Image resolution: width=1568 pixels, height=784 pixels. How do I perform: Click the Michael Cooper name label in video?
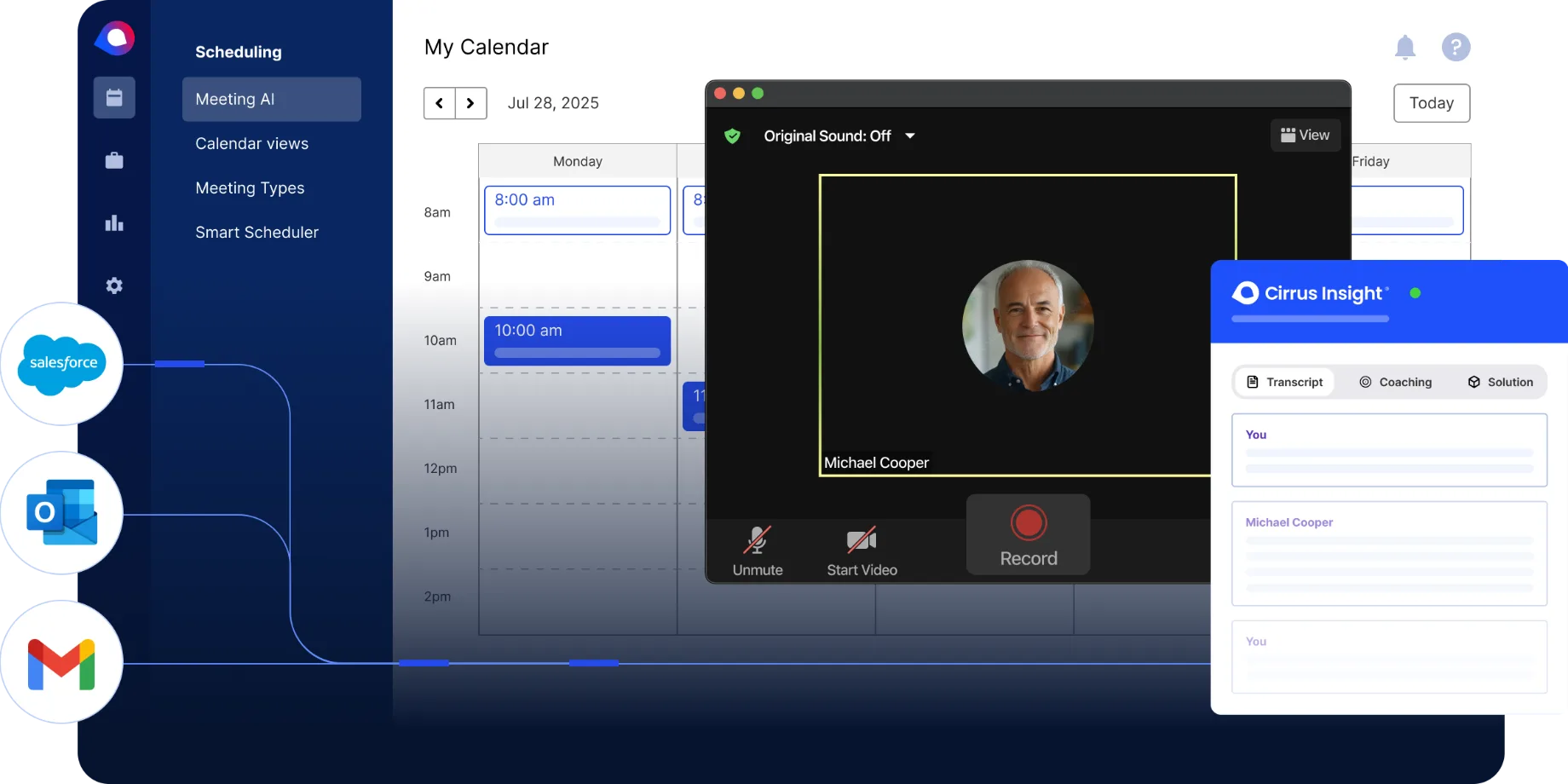click(x=876, y=463)
